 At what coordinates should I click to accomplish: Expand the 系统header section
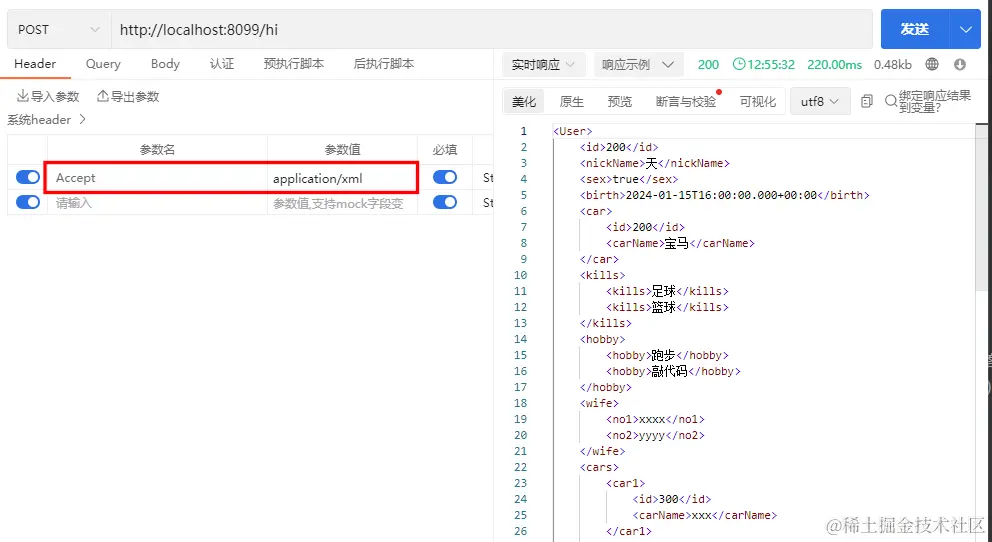click(x=47, y=120)
